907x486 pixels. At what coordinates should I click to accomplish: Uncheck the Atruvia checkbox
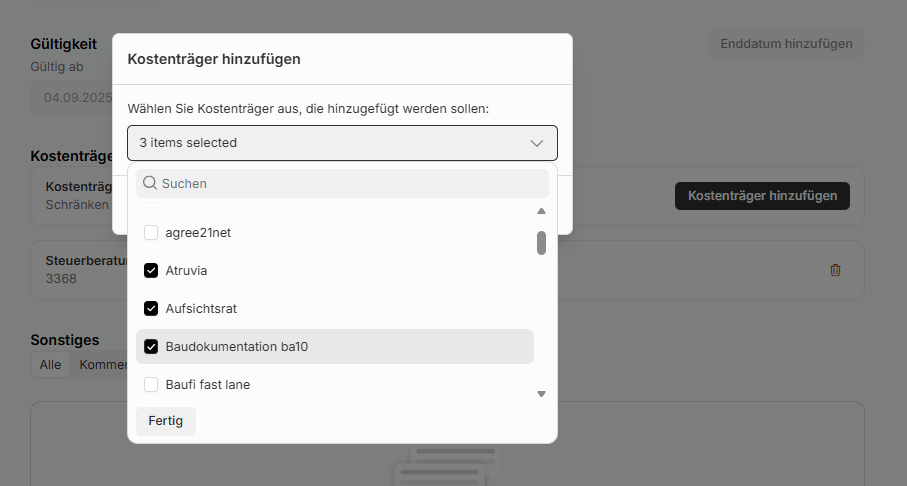click(x=151, y=271)
